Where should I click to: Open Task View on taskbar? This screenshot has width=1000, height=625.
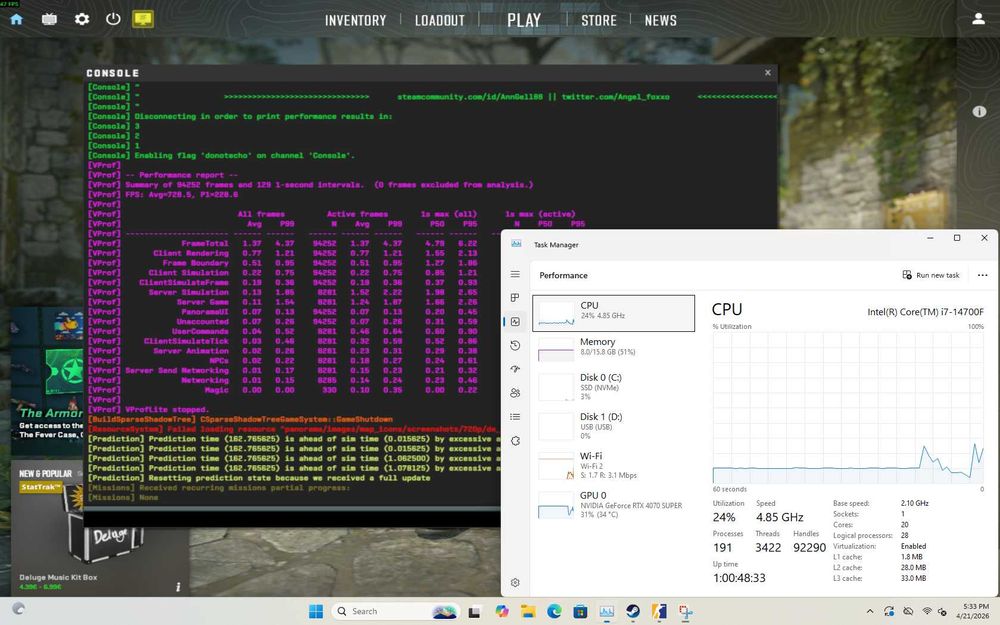[x=474, y=612]
